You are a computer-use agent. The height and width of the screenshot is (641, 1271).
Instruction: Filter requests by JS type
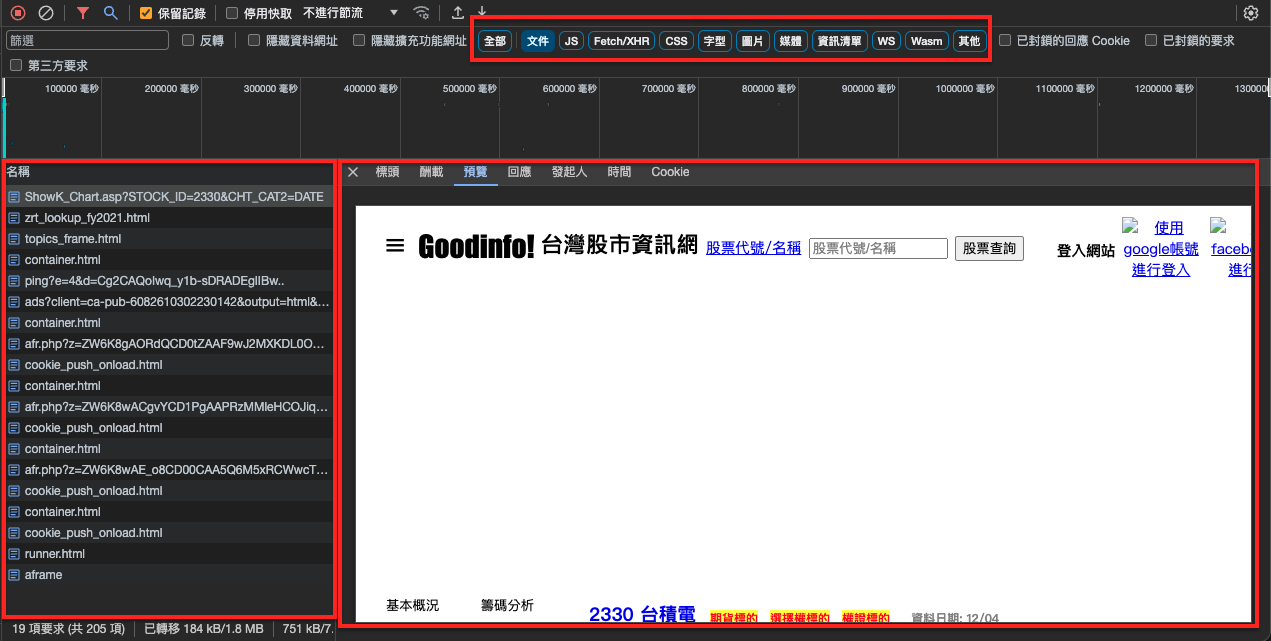[571, 41]
